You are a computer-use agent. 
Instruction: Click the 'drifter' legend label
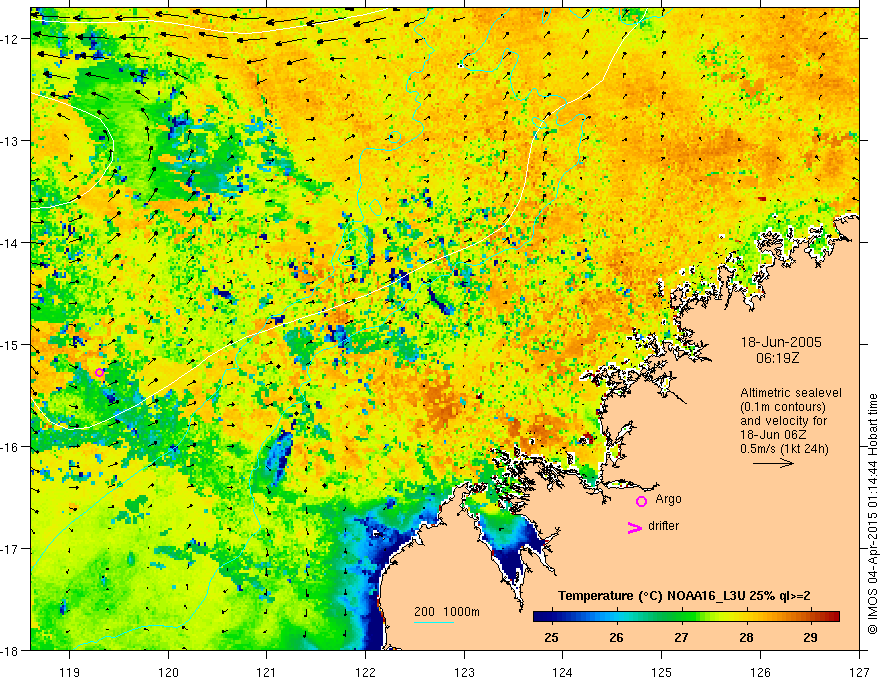tap(663, 526)
